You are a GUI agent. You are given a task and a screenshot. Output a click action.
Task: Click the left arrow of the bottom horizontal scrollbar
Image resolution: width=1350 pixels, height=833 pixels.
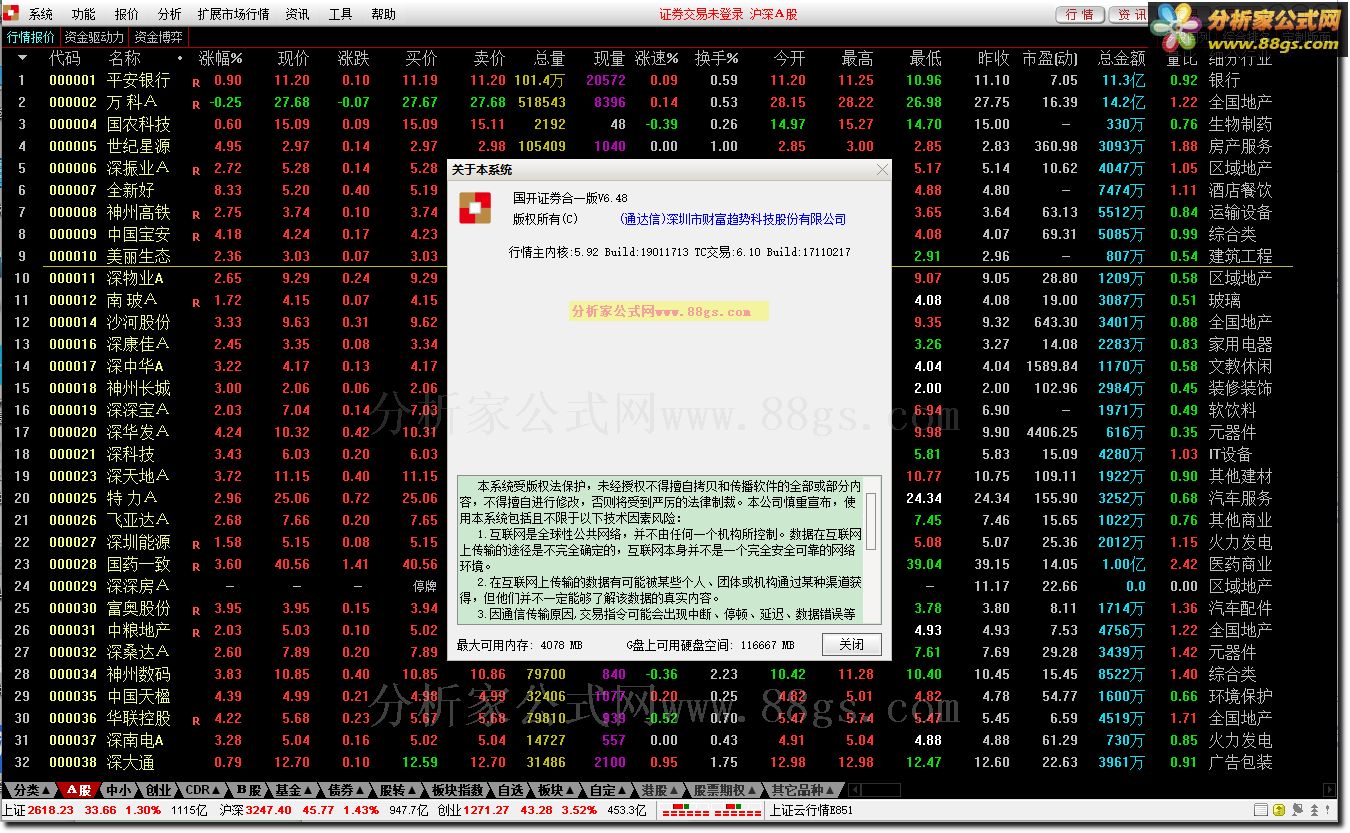tap(854, 790)
